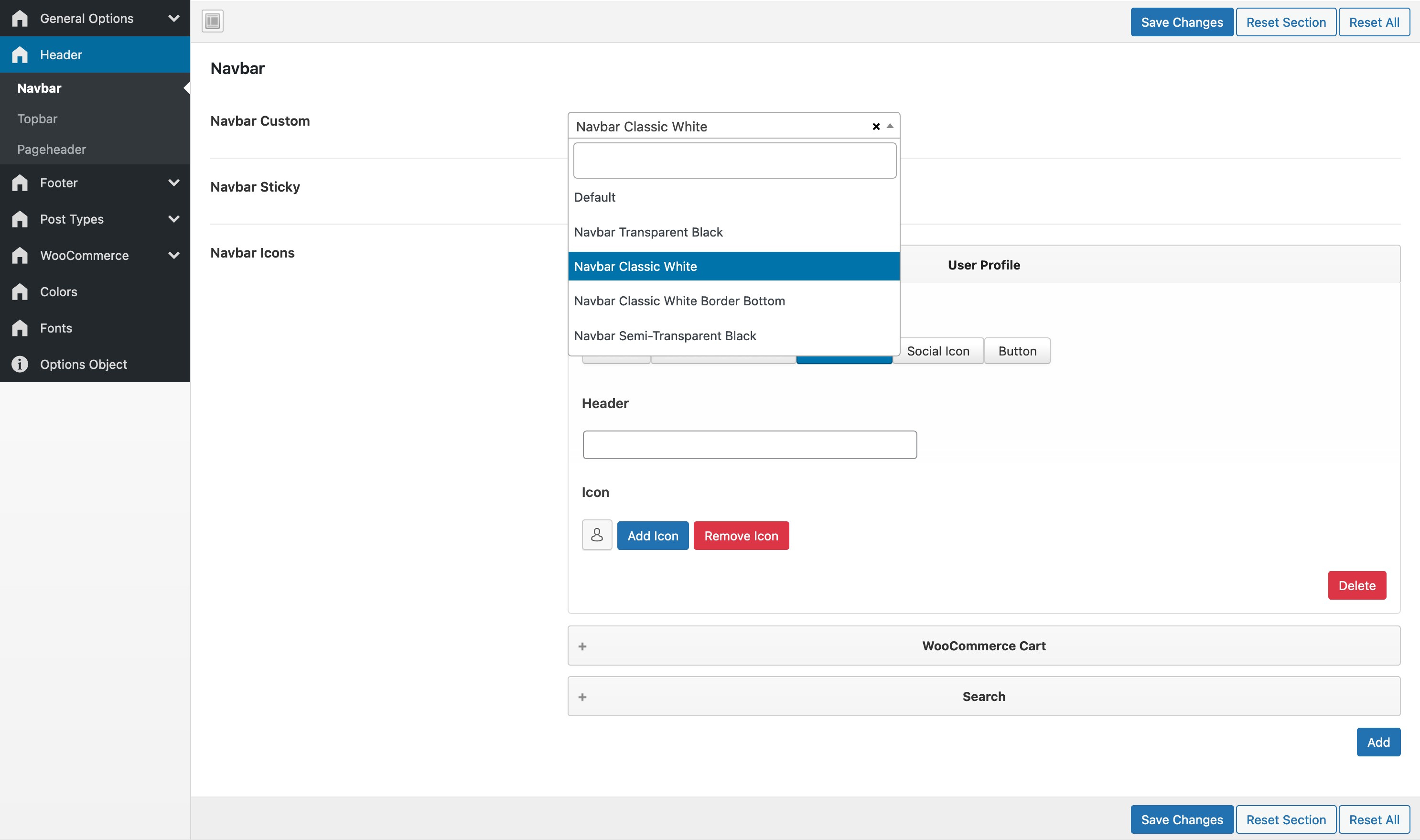Click the Options Object info icon
This screenshot has height=840, width=1420.
tap(20, 364)
